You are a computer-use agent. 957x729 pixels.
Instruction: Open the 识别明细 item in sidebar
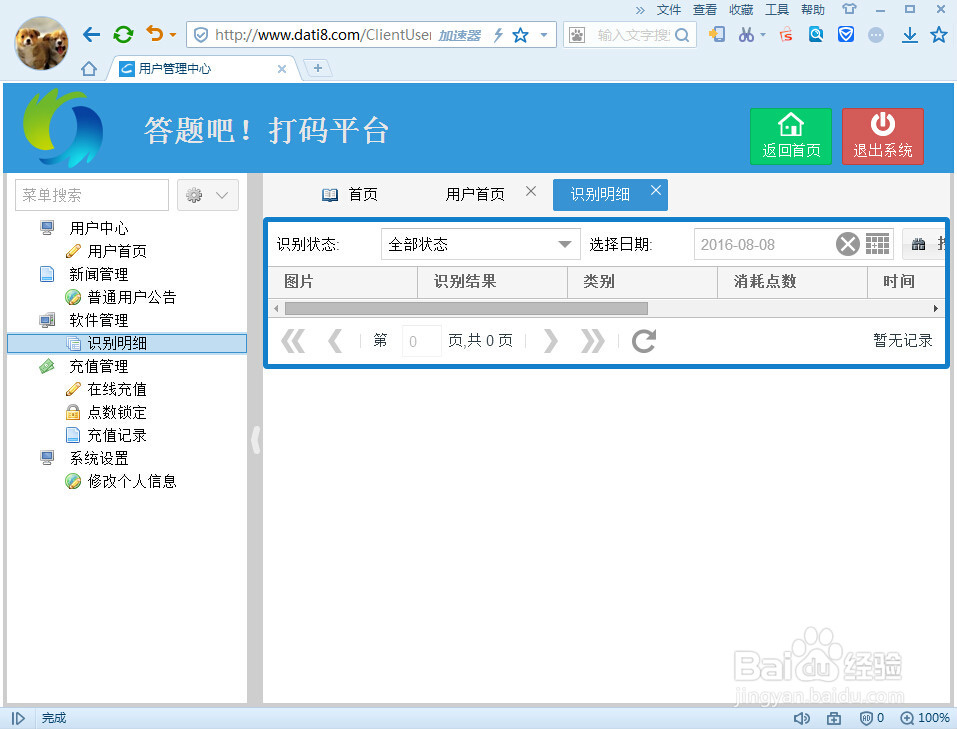117,343
